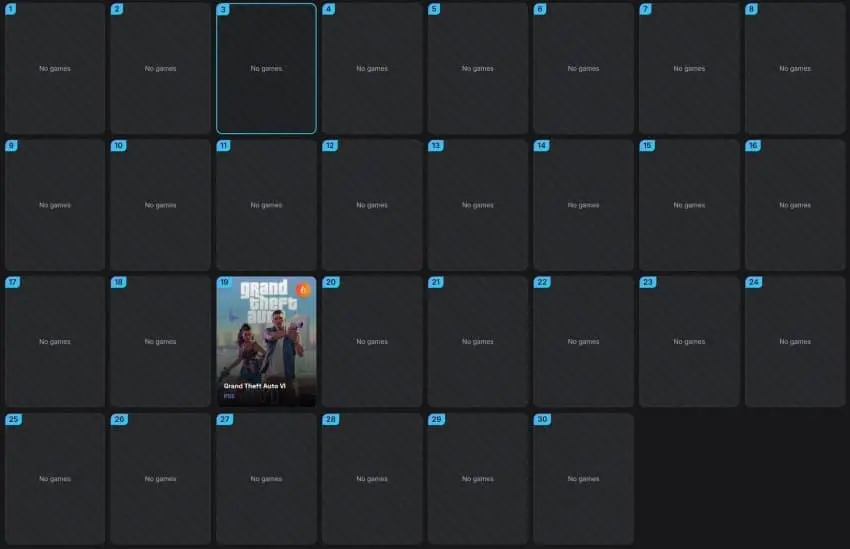Pick the day 14 calendar card

pyautogui.click(x=583, y=205)
